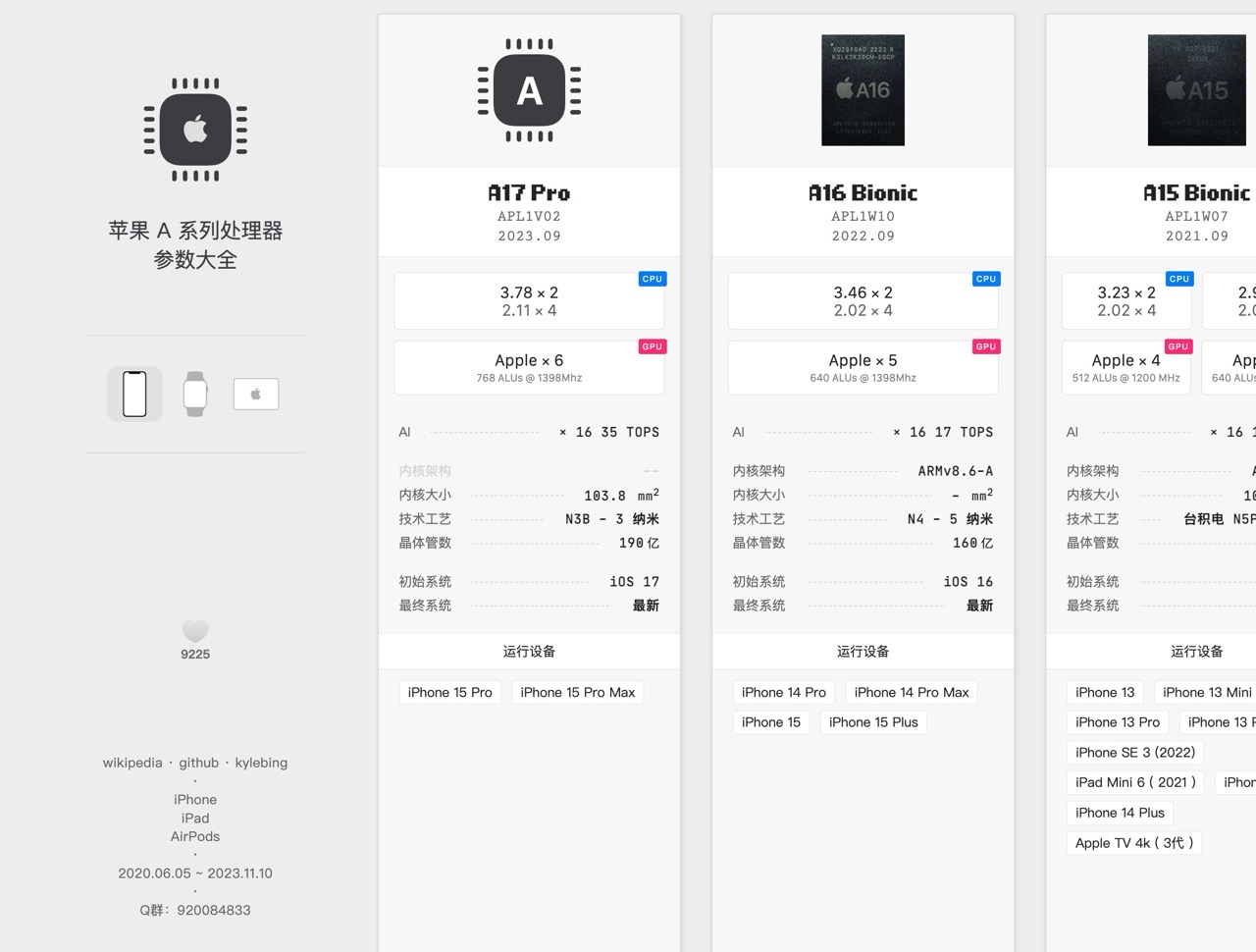
Task: Click the Q群:920084833 text
Action: click(x=195, y=911)
